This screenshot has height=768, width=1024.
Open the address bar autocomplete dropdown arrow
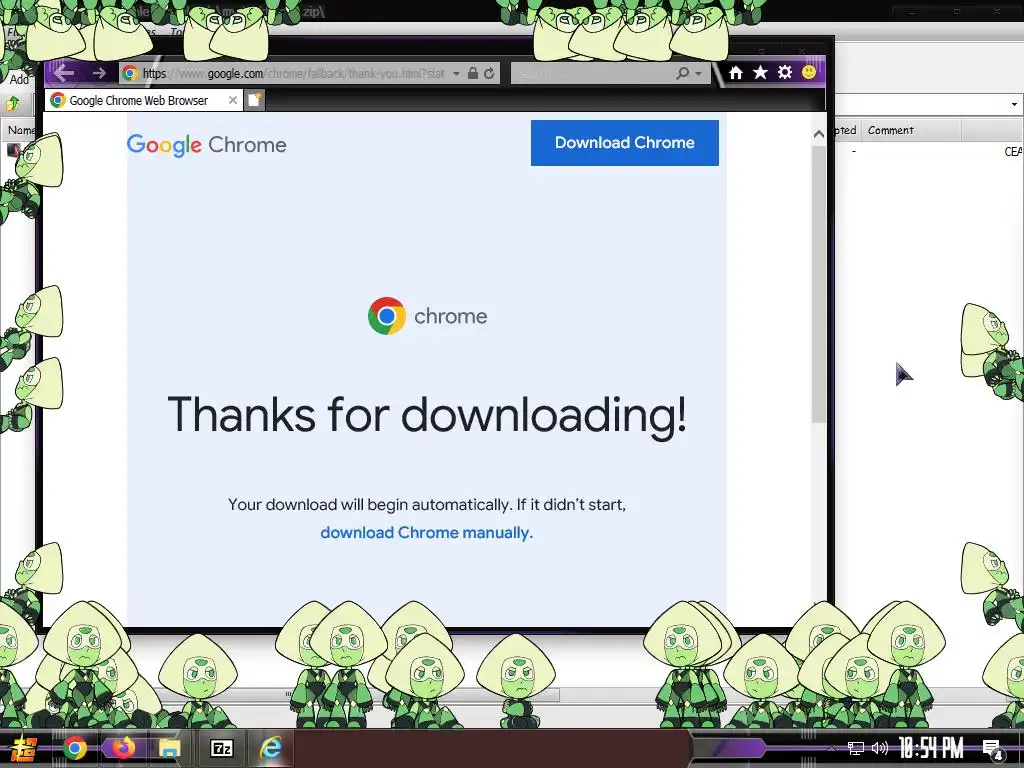coord(456,74)
